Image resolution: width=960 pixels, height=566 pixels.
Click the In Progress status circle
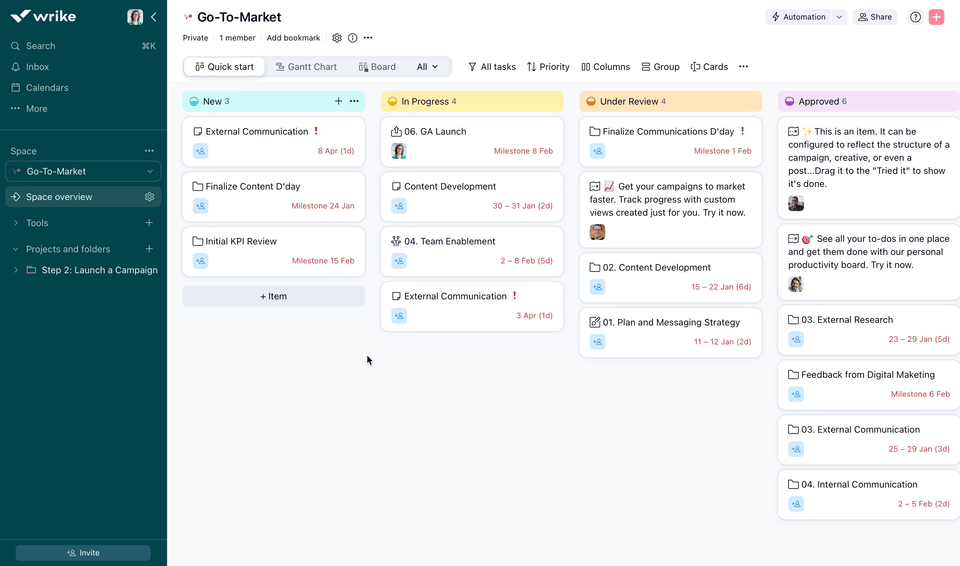click(392, 101)
